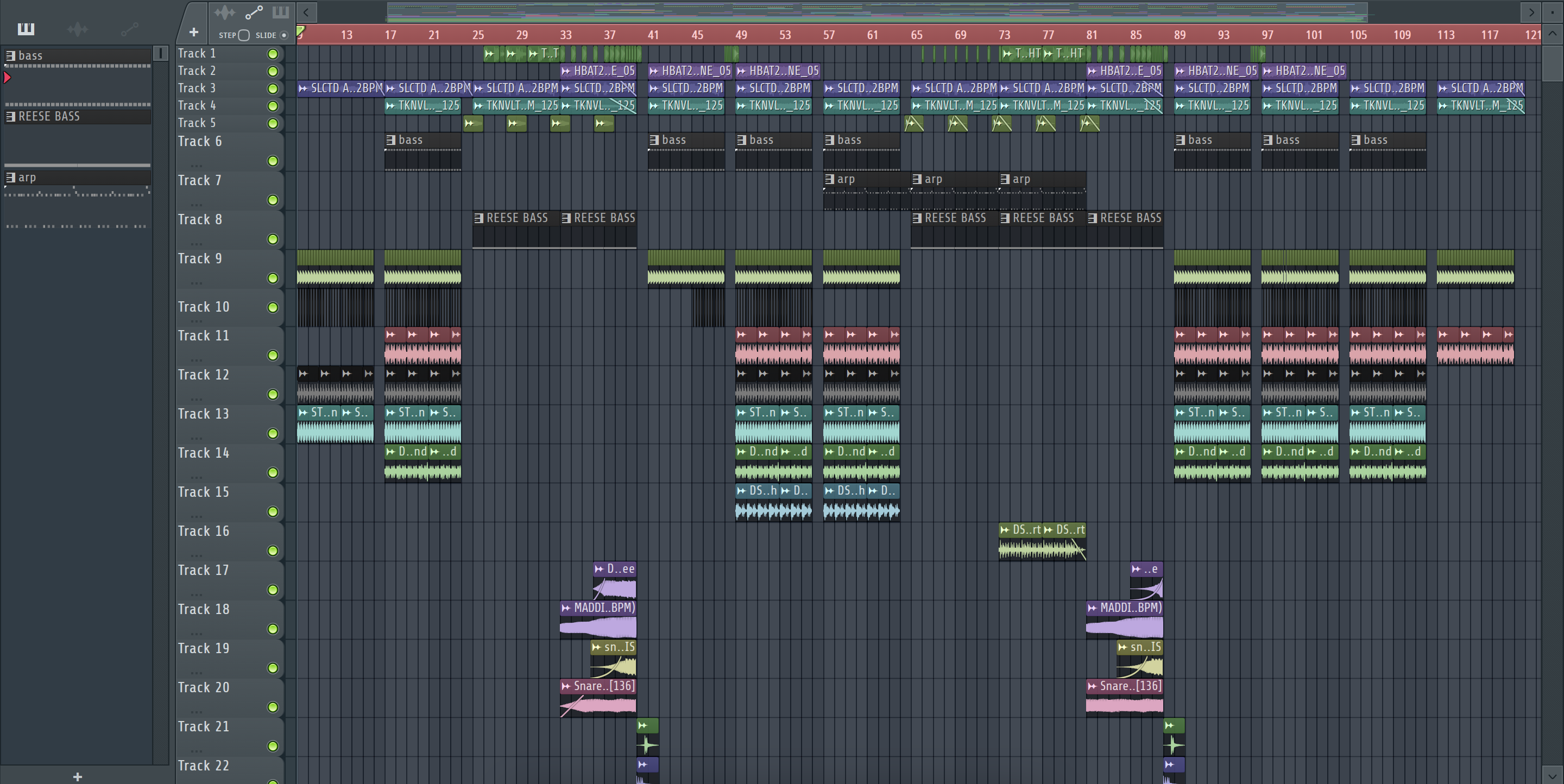Mute Track 15 with its green LED
Image resolution: width=1564 pixels, height=784 pixels.
click(273, 511)
